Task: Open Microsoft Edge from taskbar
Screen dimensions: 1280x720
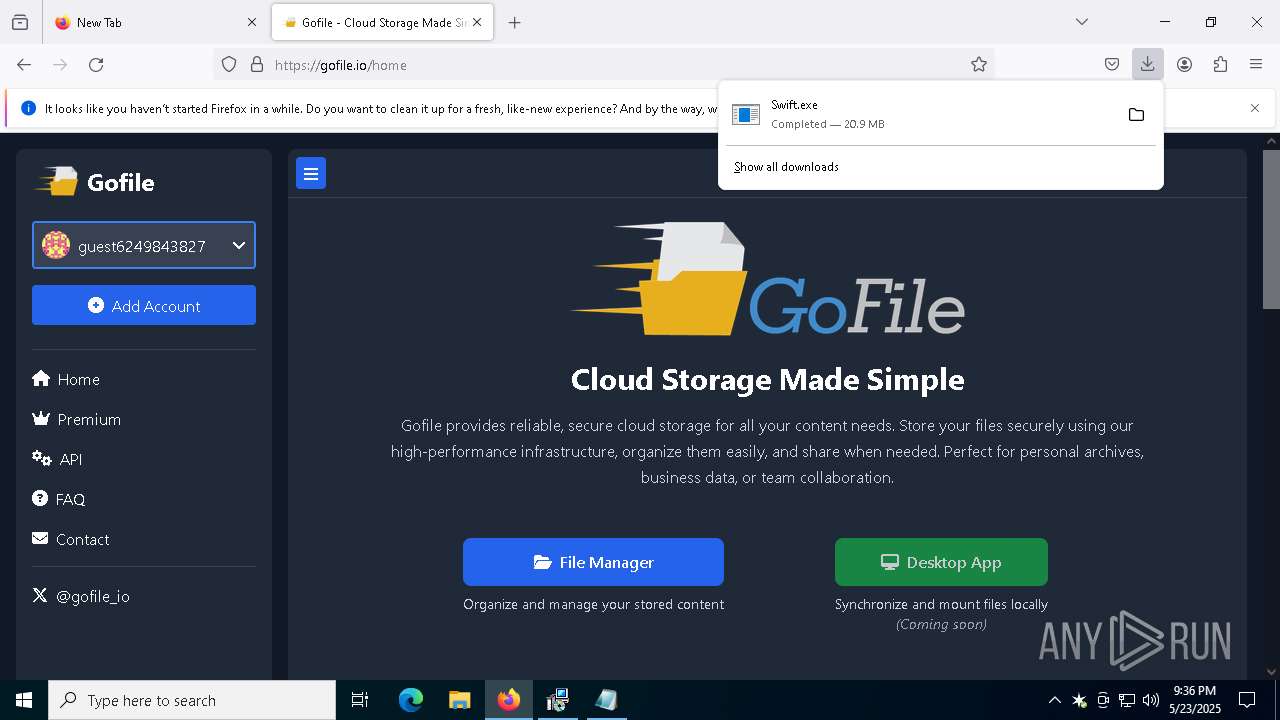Action: [411, 700]
